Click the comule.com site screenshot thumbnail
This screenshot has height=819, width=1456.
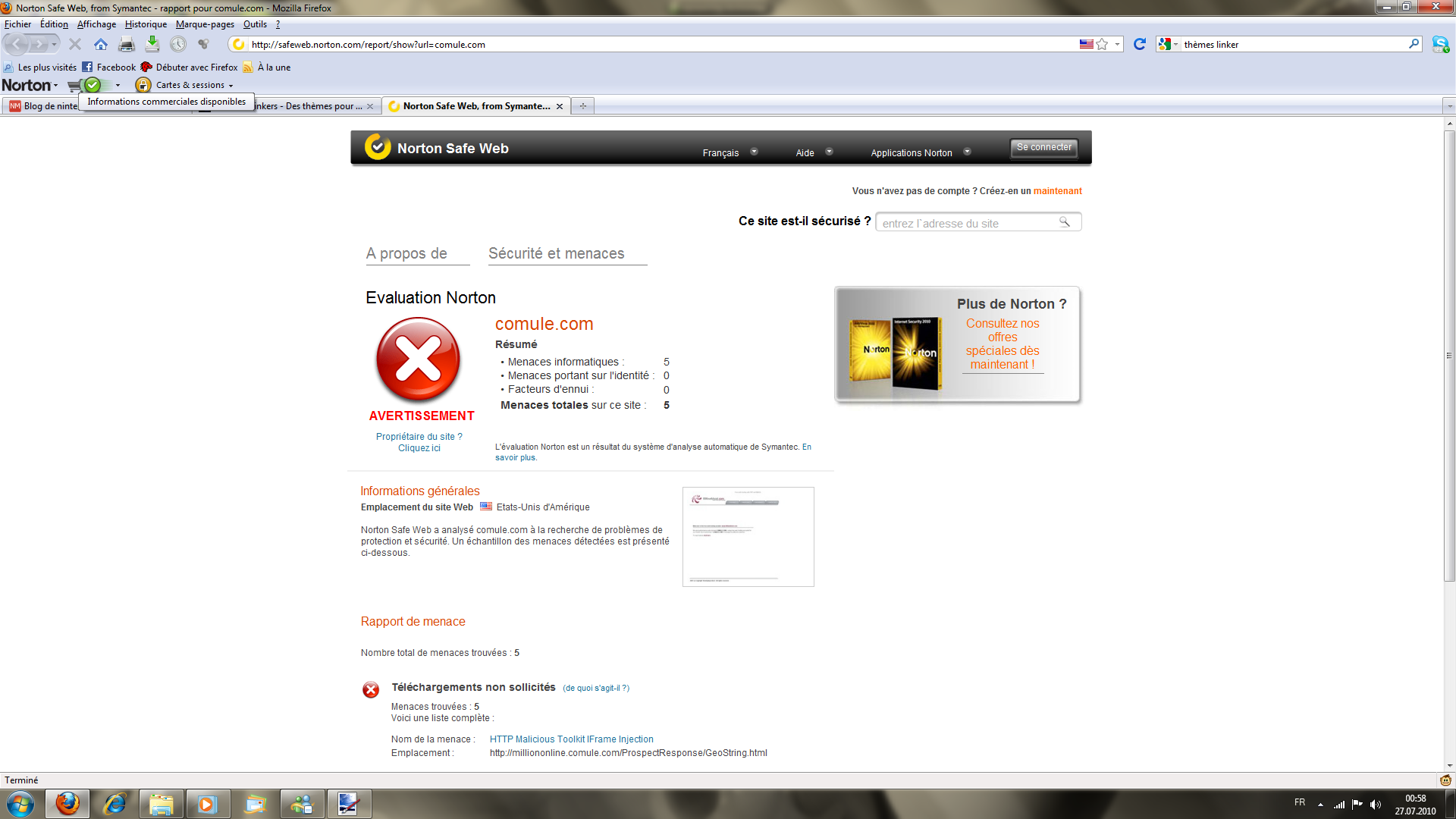click(x=748, y=537)
